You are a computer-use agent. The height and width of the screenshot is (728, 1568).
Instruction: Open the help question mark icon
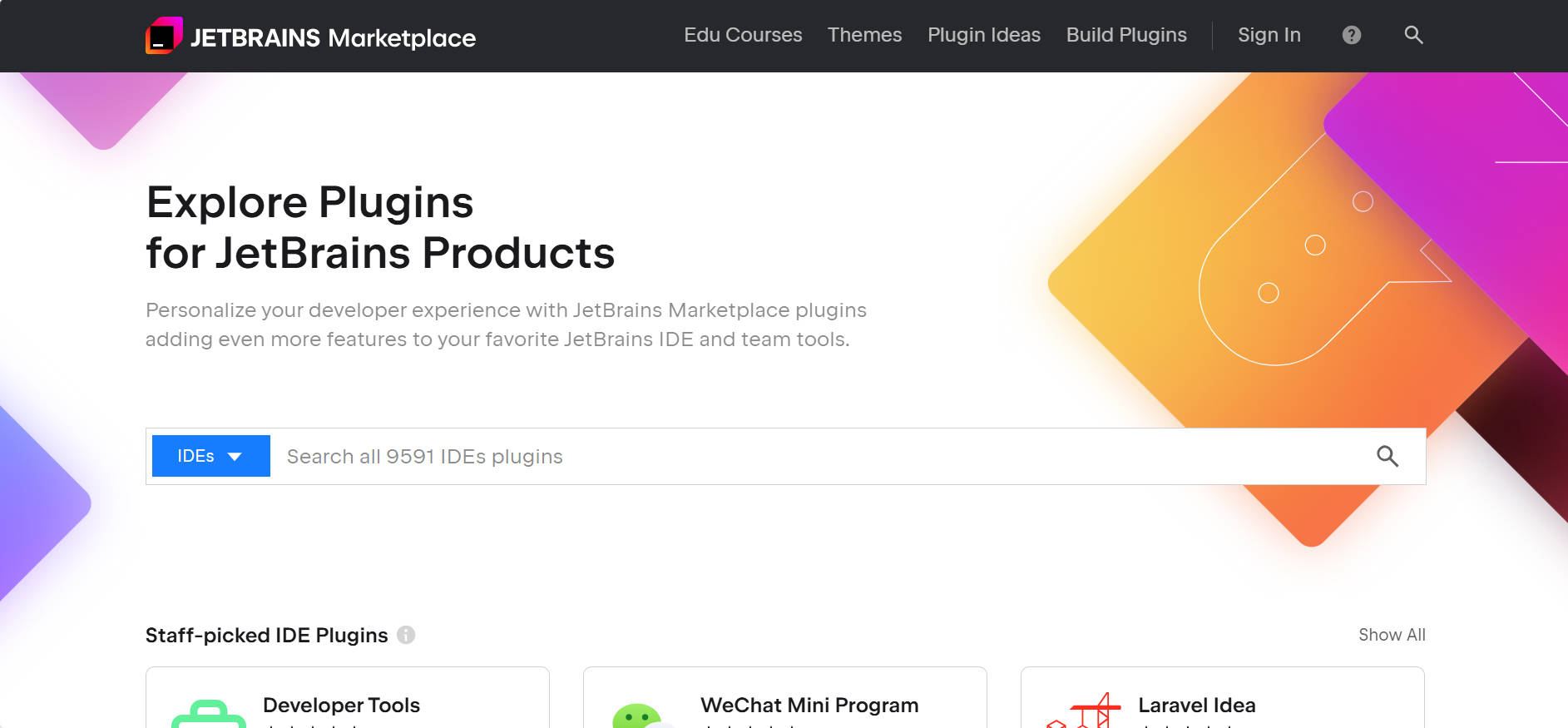[x=1352, y=35]
